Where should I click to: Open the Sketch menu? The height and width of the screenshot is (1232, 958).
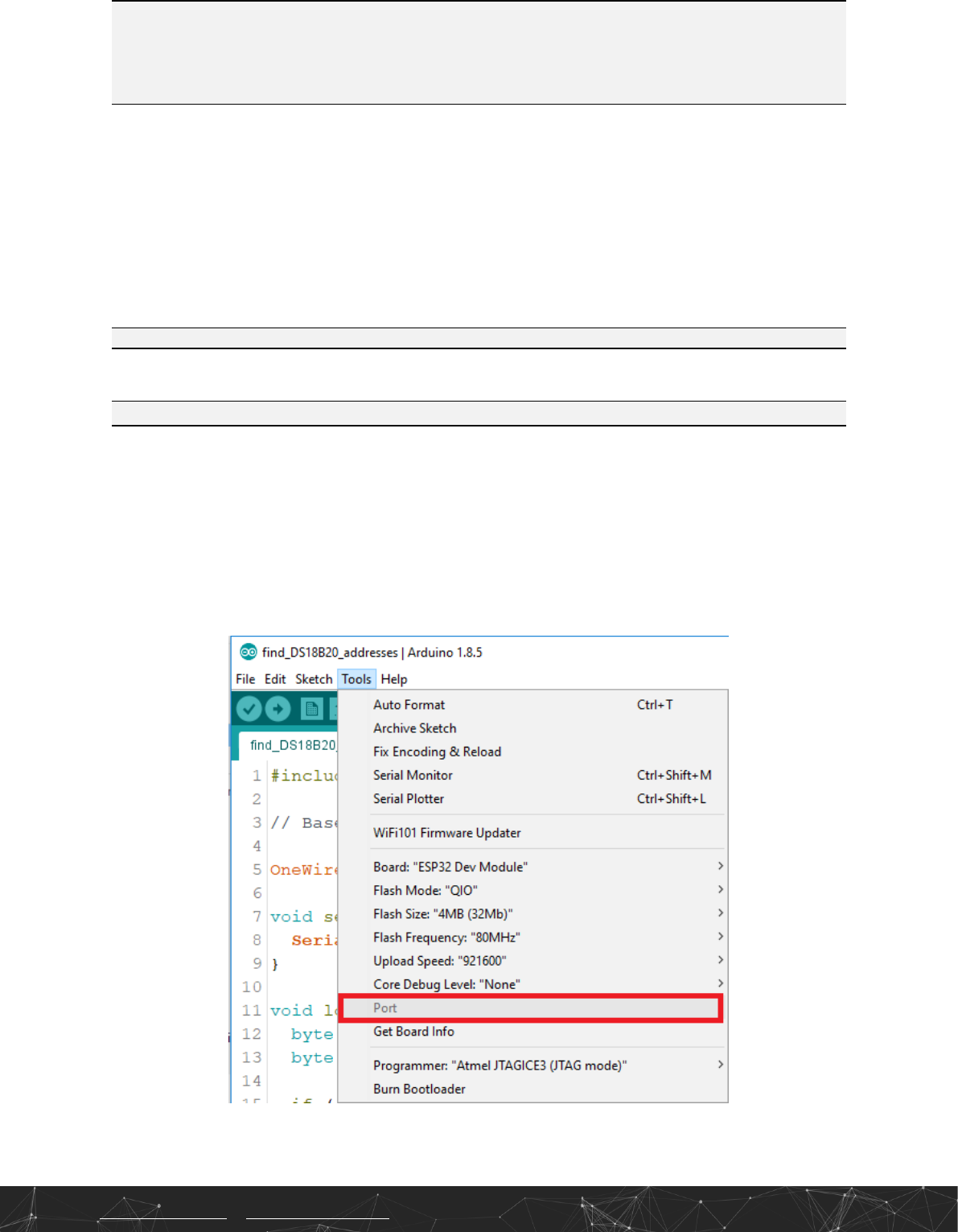click(x=314, y=679)
